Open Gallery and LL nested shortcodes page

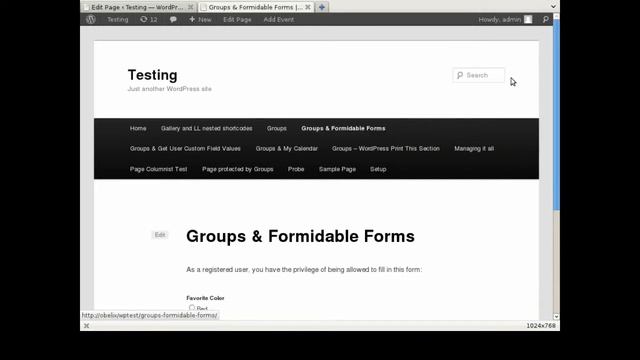click(x=207, y=128)
